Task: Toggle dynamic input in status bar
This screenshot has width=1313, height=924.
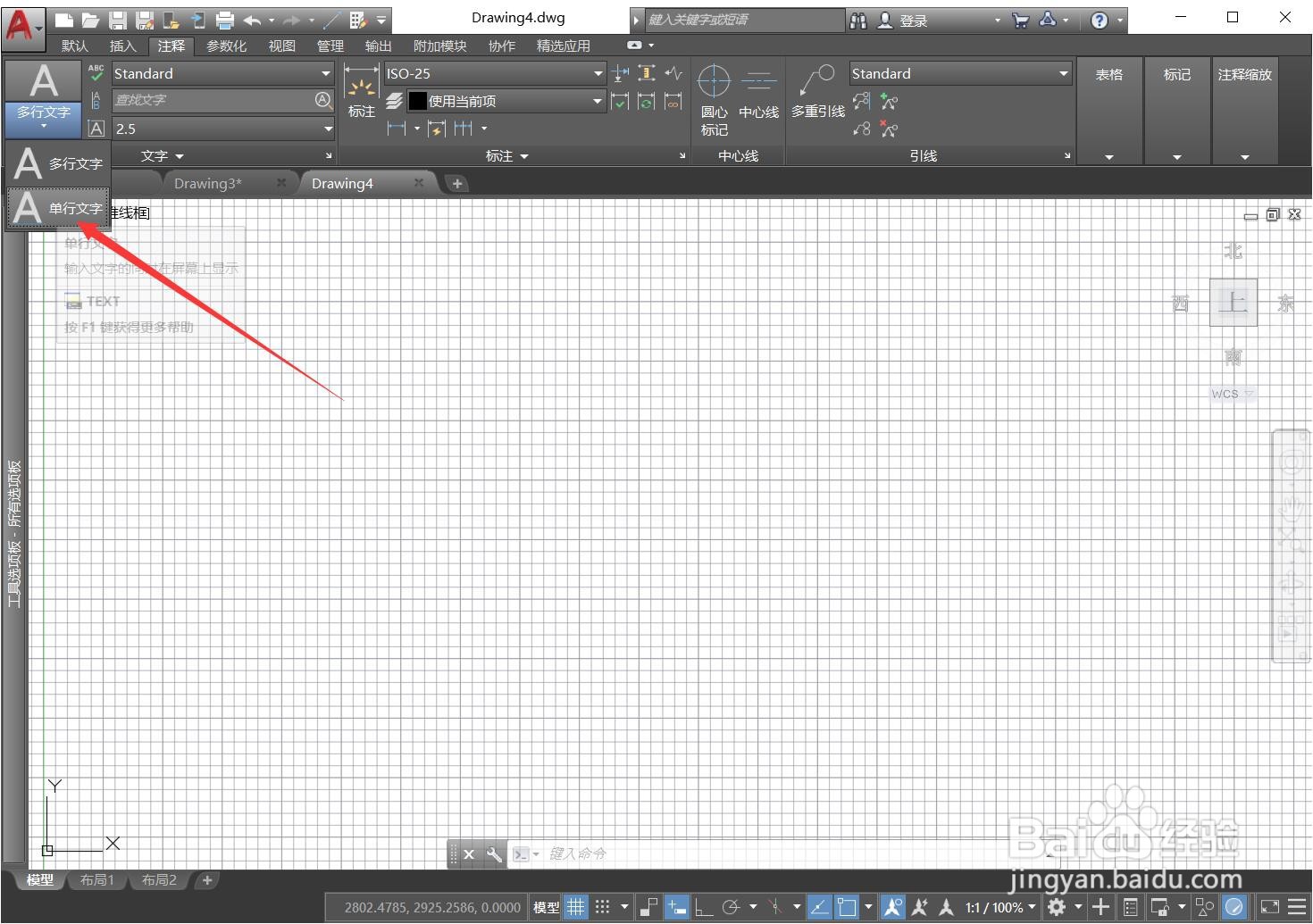Action: (676, 907)
